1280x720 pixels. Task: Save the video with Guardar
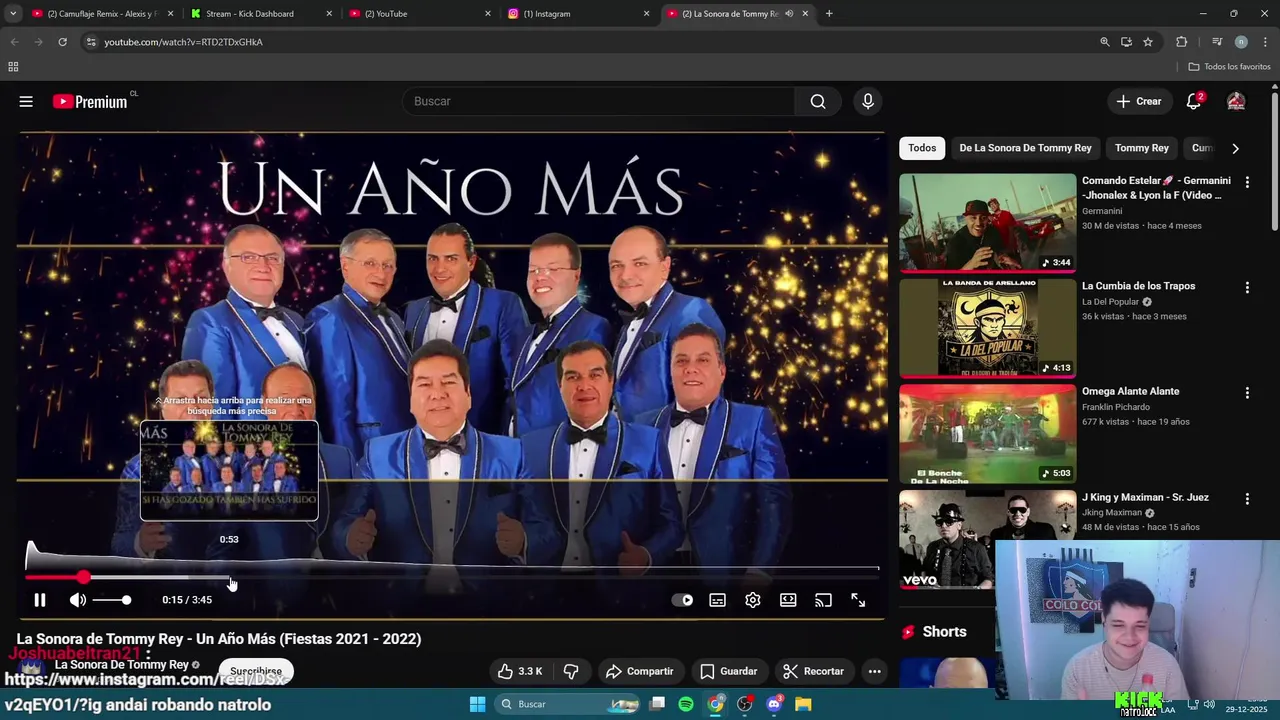pos(728,671)
